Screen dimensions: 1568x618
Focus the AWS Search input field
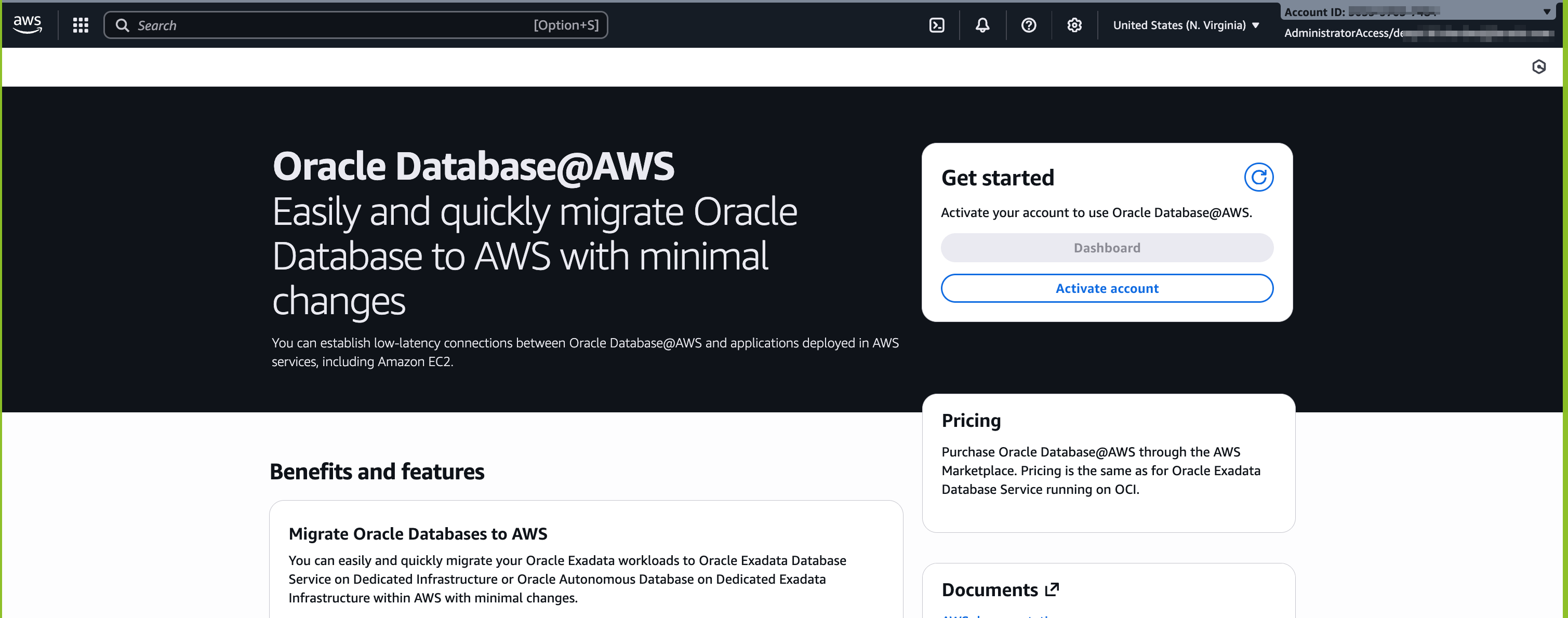point(335,25)
